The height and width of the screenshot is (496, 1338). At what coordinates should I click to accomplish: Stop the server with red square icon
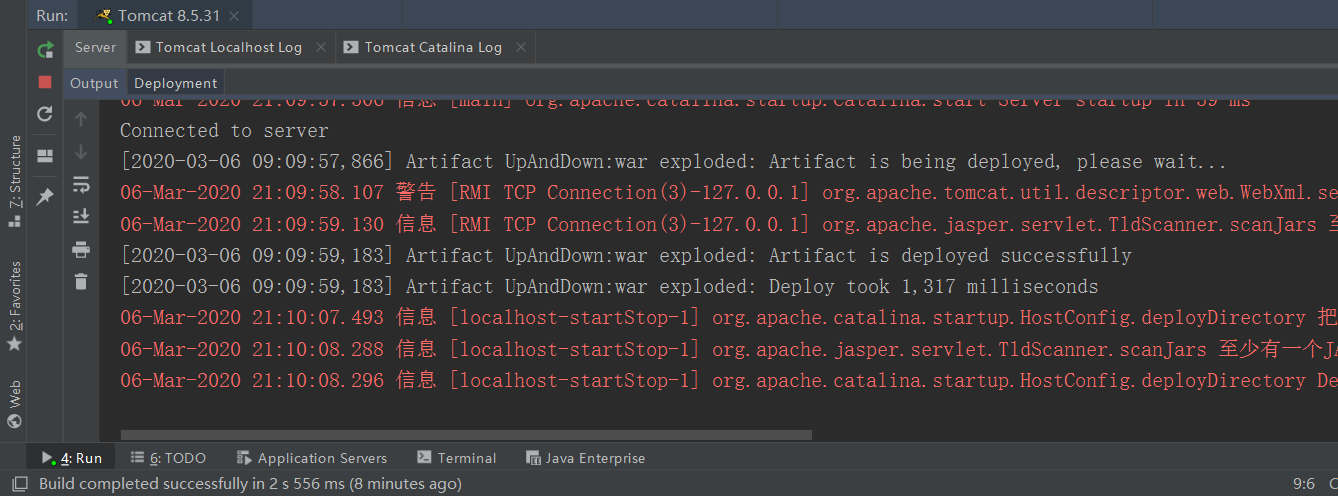45,82
